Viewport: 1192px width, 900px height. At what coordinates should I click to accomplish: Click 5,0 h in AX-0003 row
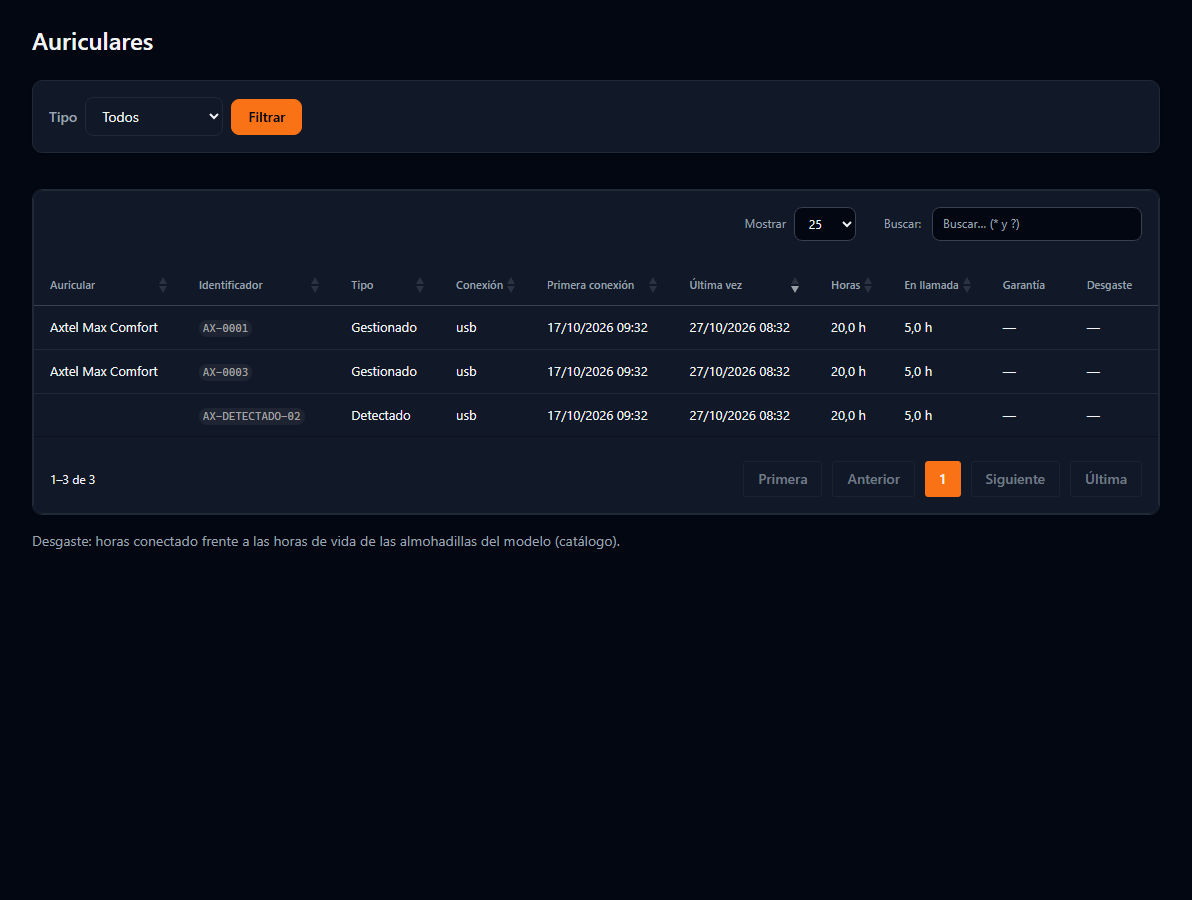point(918,372)
